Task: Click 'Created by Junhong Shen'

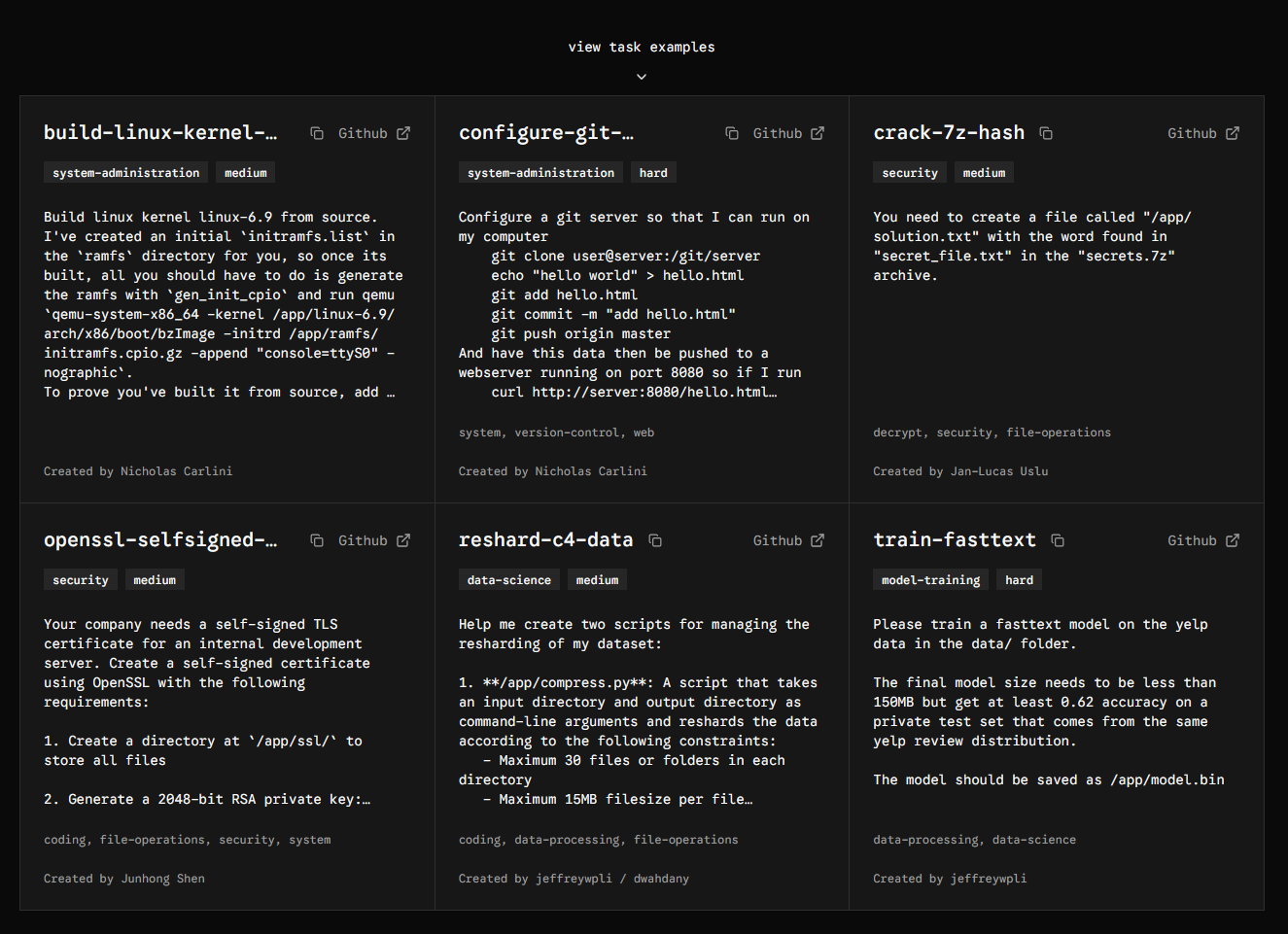Action: 124,879
